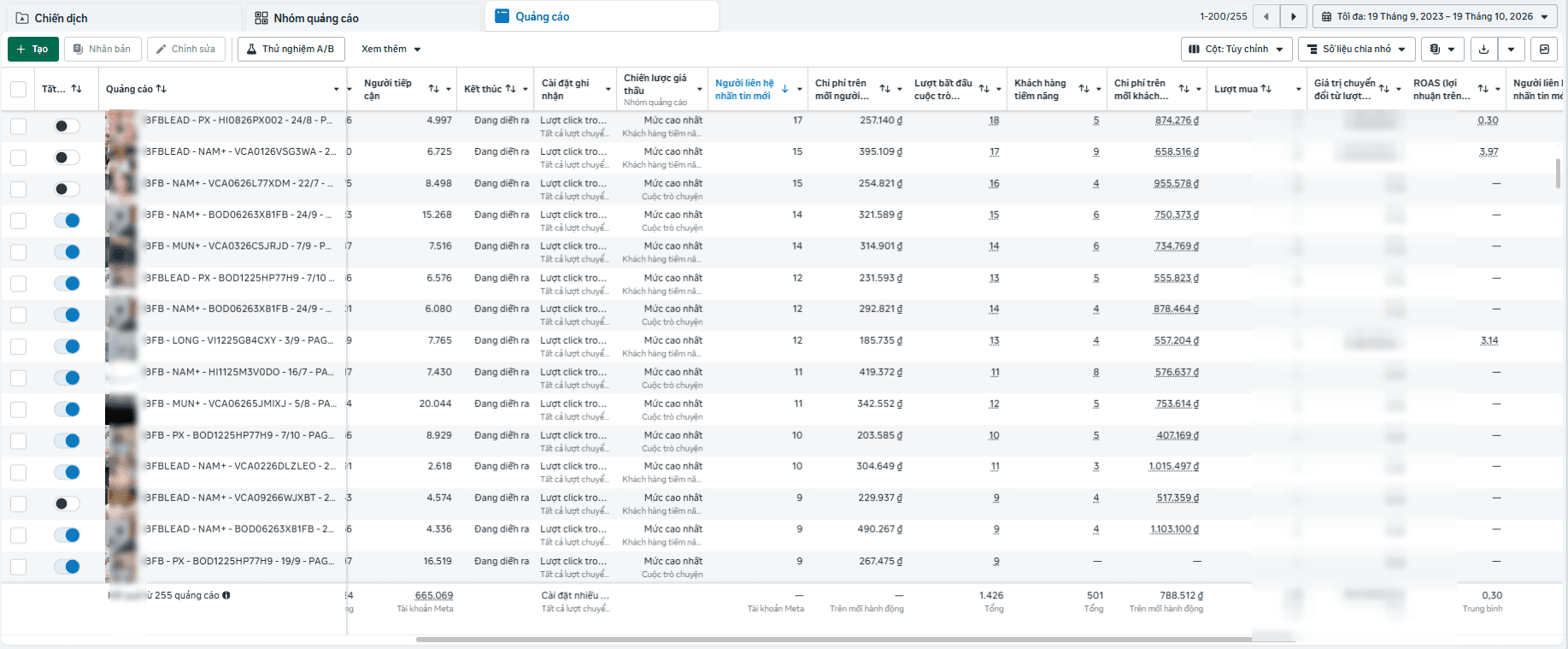Click the Nhân bản duplicate button
1568x649 pixels.
(103, 49)
